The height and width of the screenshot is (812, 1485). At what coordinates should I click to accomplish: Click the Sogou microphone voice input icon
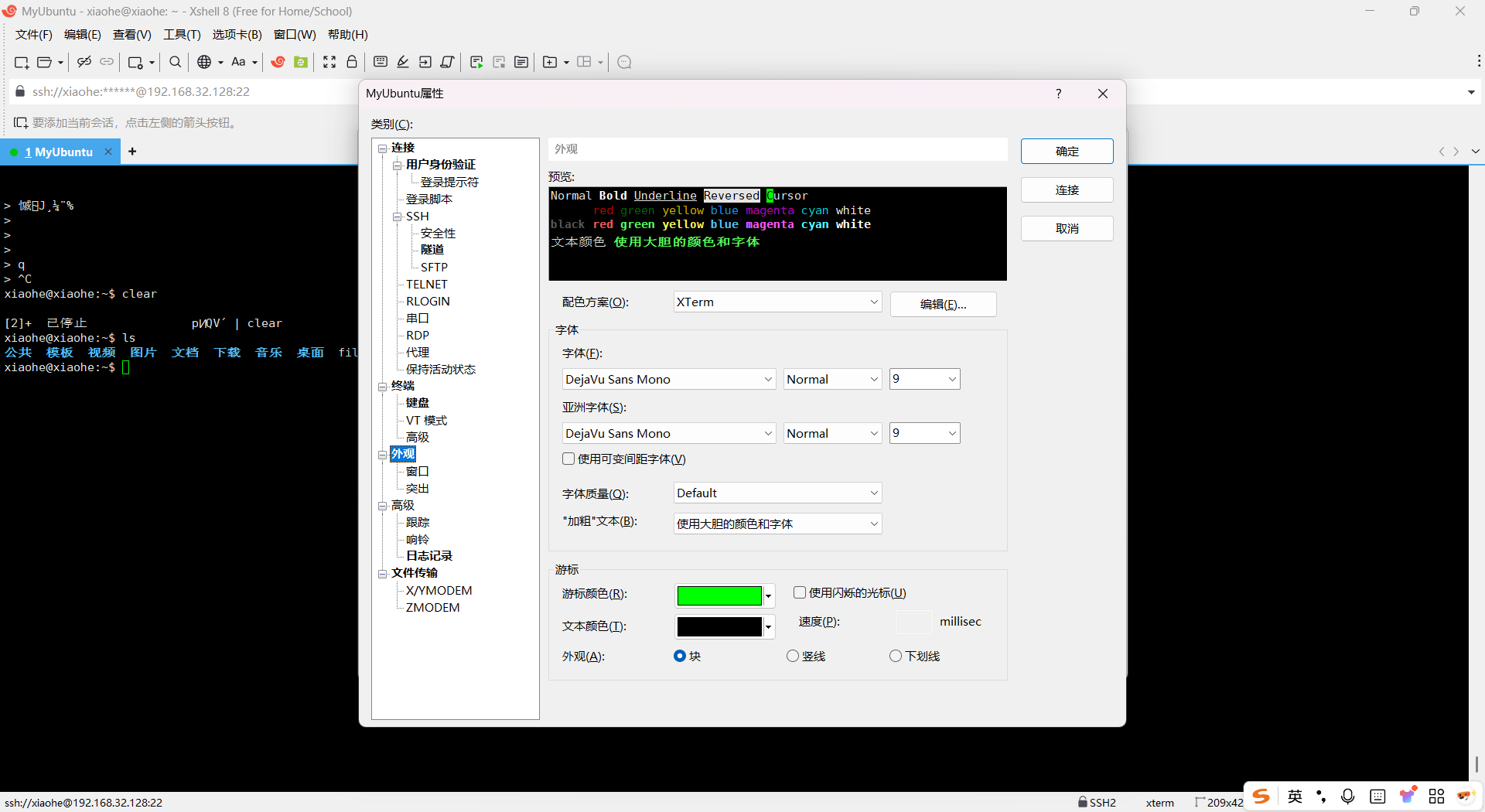click(x=1348, y=796)
